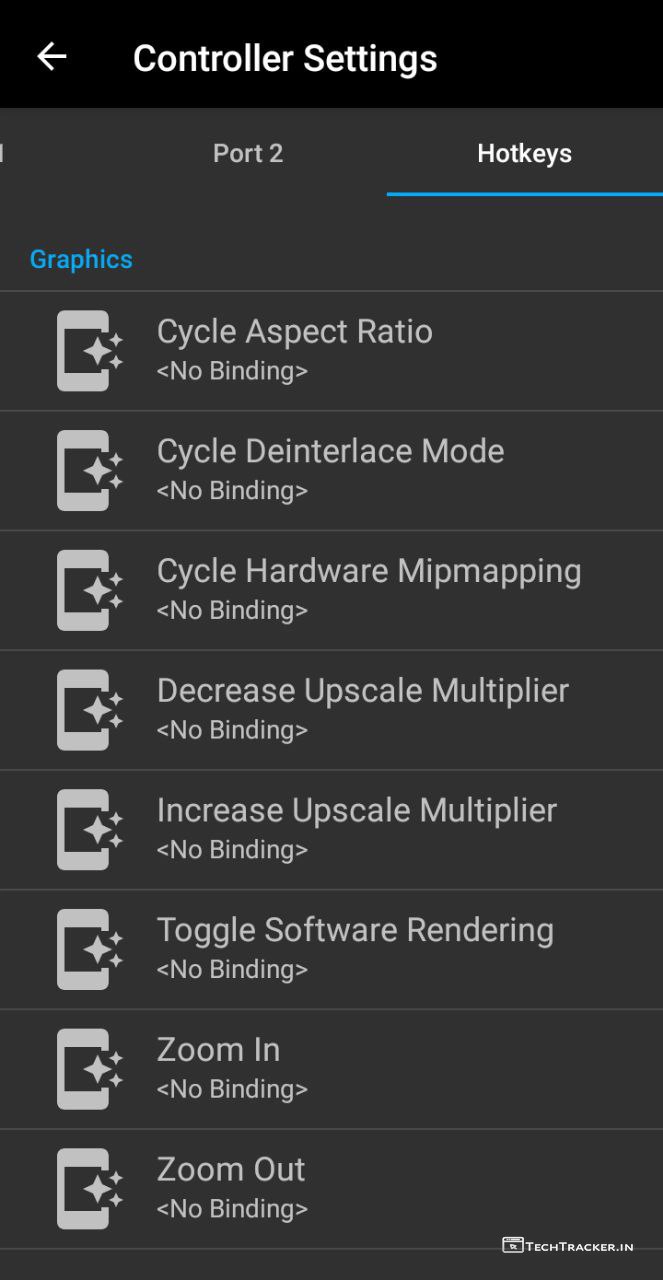
Task: Select the Hotkeys tab
Action: coord(524,153)
